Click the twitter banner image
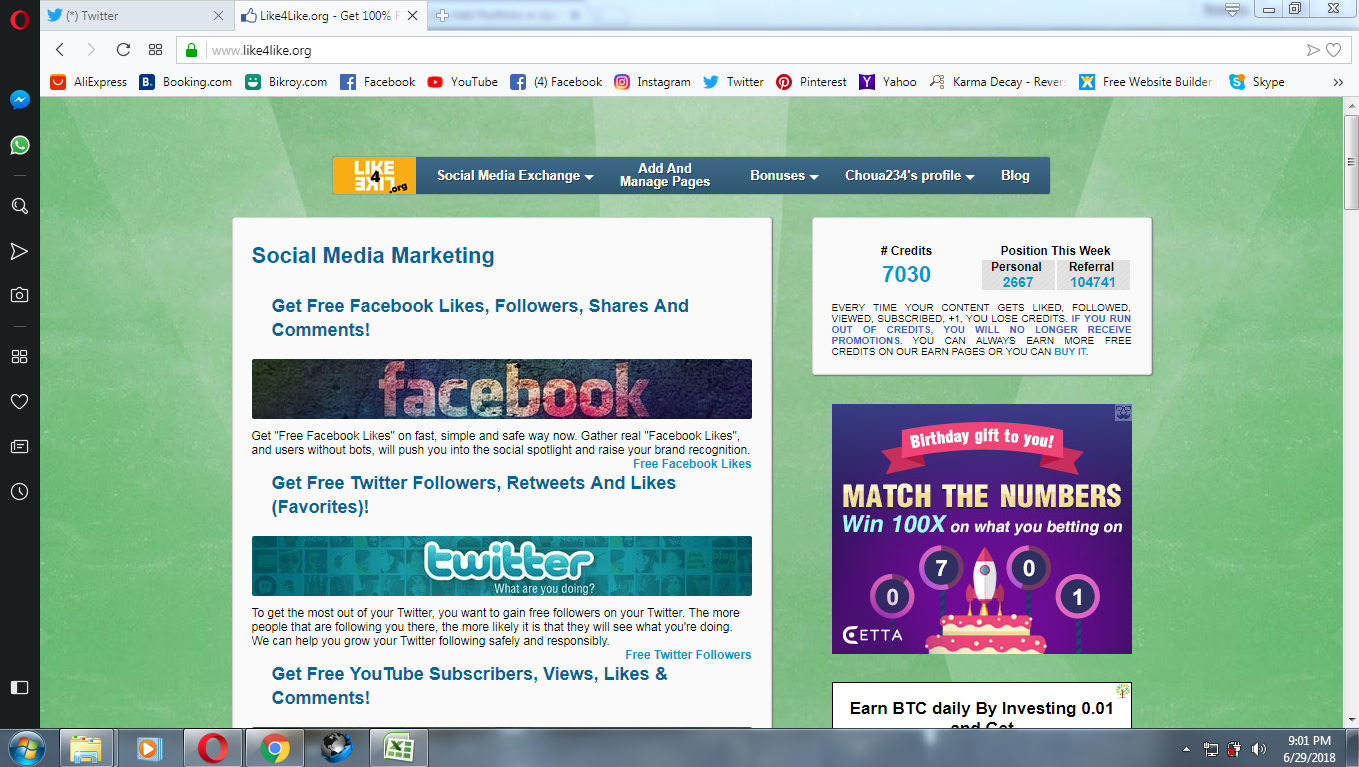 502,566
